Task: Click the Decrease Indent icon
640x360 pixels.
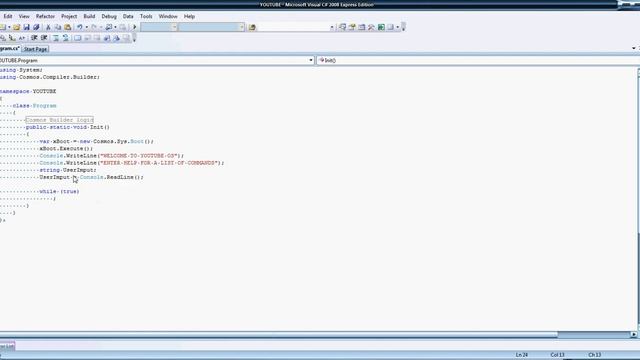Action: 34,38
